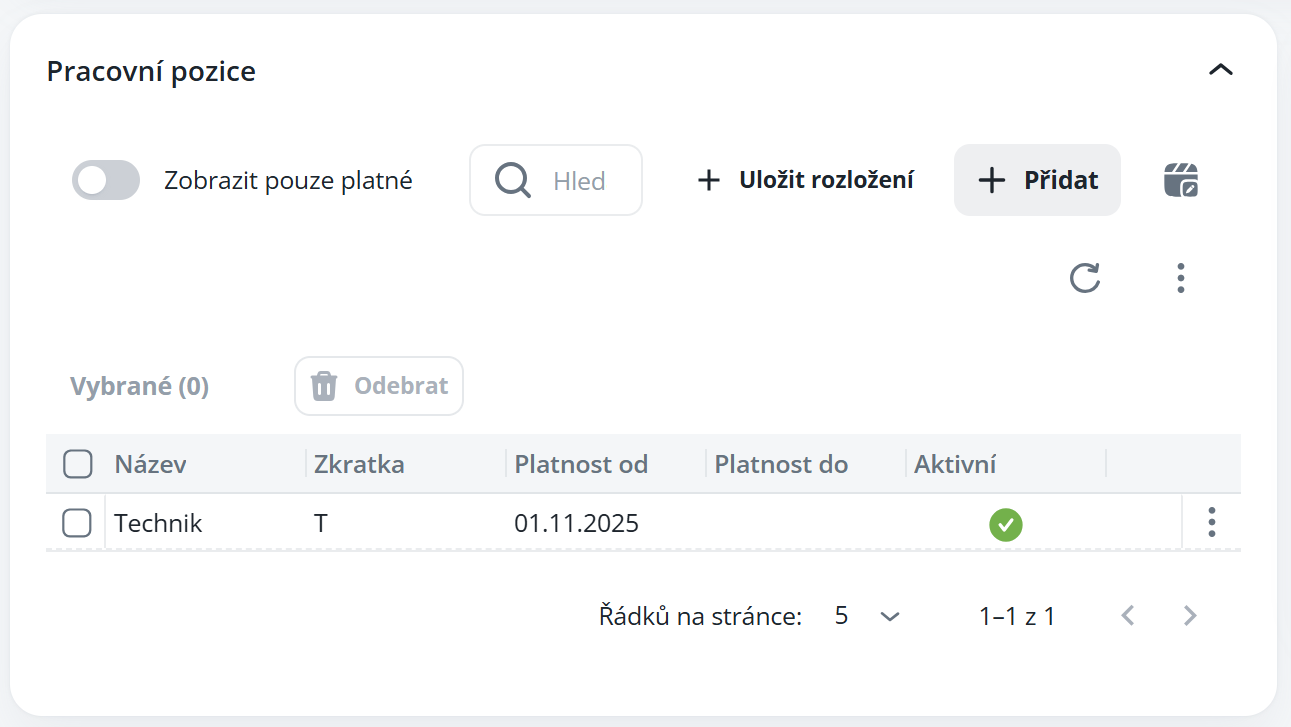Click the layout edit icon beside Přidat

tap(1181, 180)
